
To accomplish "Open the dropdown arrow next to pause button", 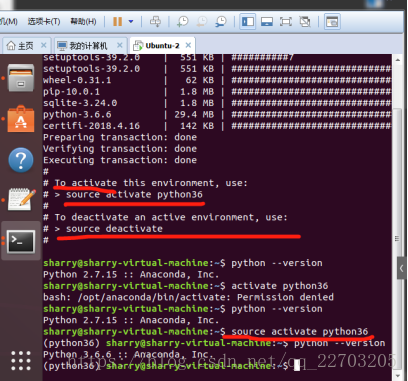I will tap(131, 22).
